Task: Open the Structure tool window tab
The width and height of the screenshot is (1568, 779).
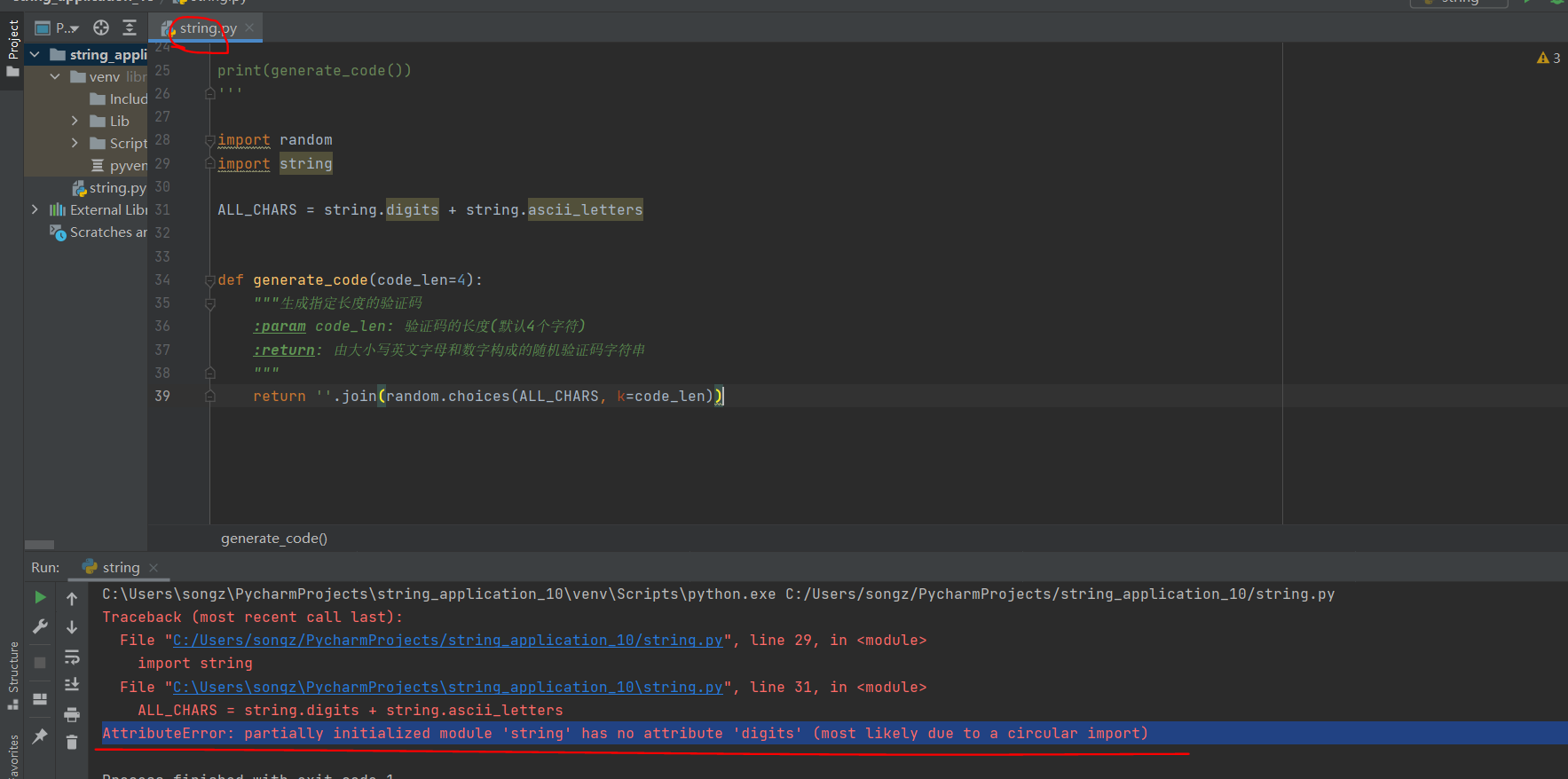Action: pyautogui.click(x=12, y=675)
